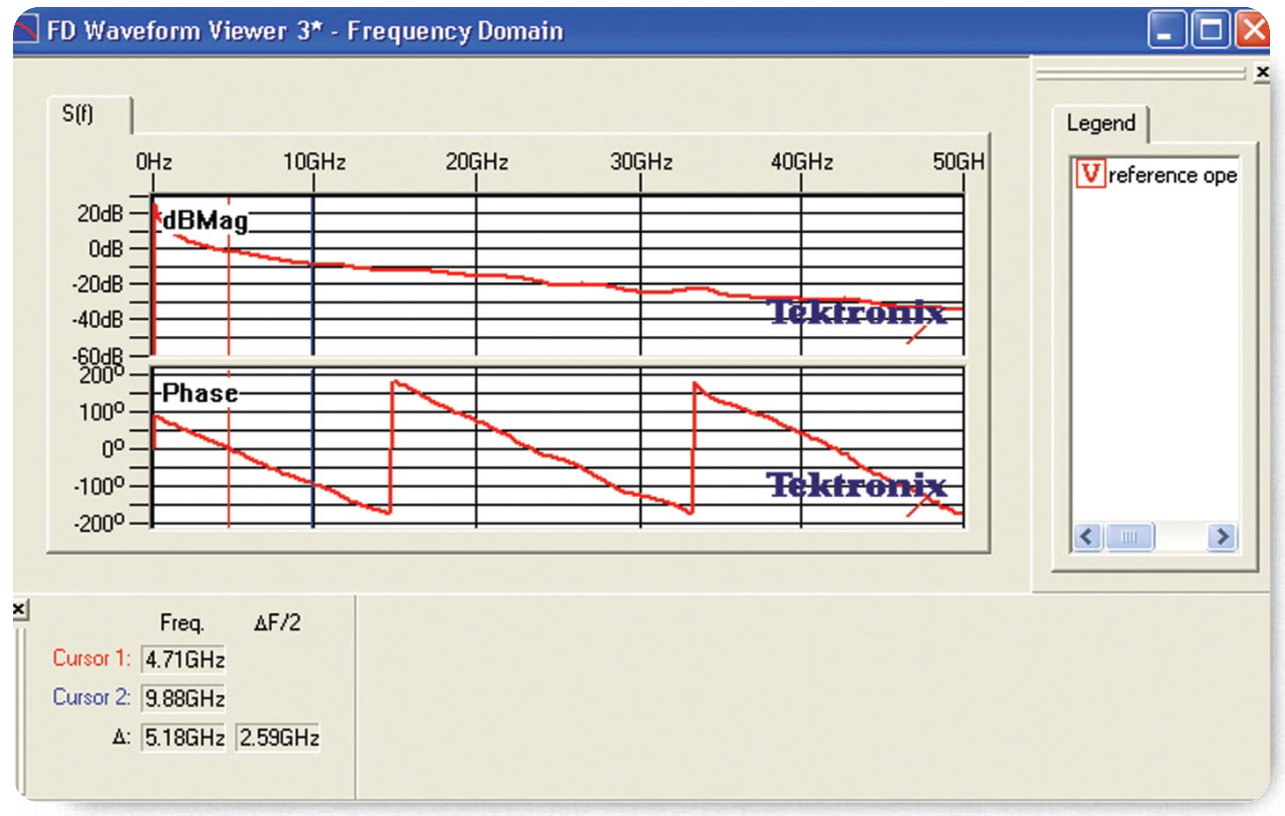The image size is (1285, 816).
Task: Close the cursor readout panel
Action: 20,609
